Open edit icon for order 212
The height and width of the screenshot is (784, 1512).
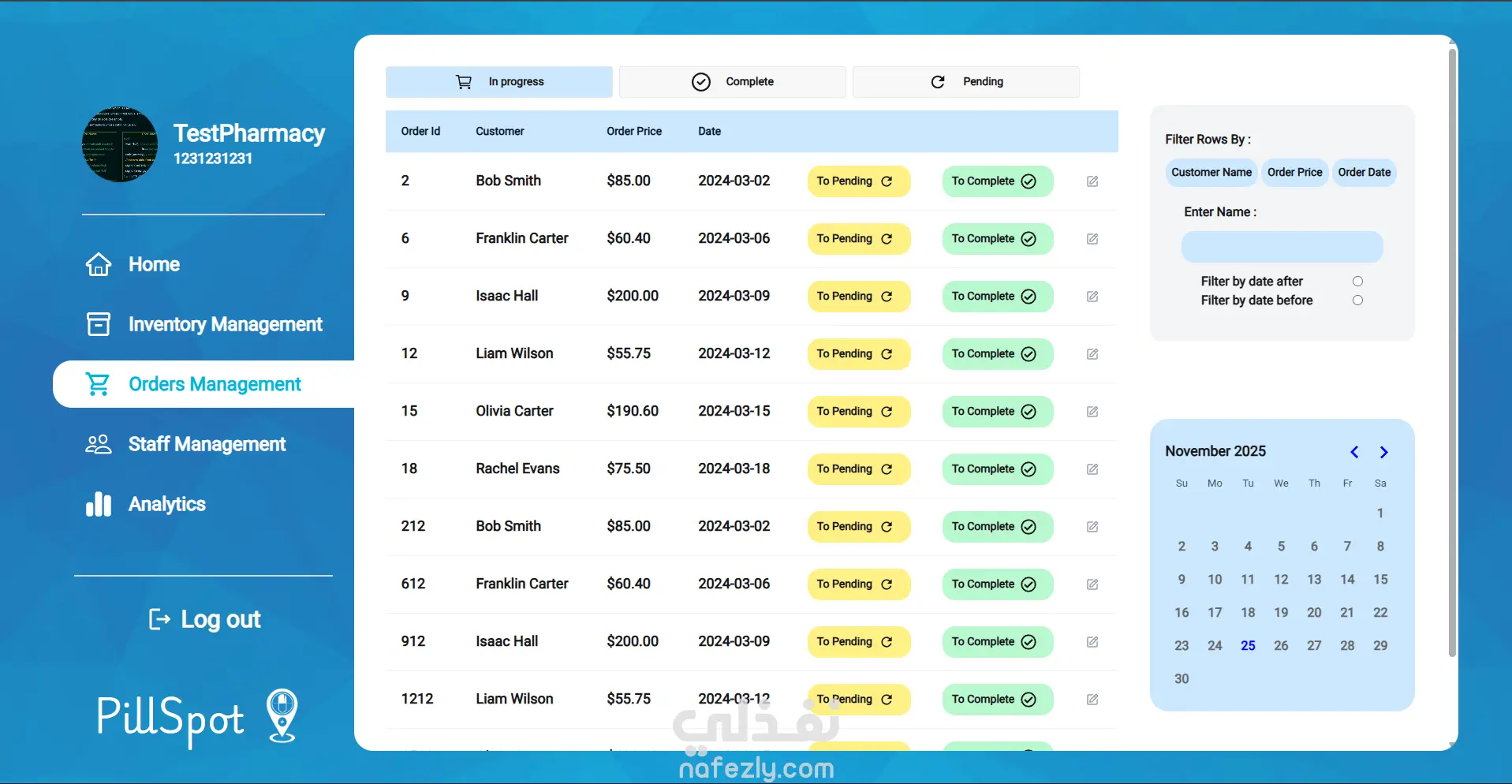click(x=1092, y=527)
